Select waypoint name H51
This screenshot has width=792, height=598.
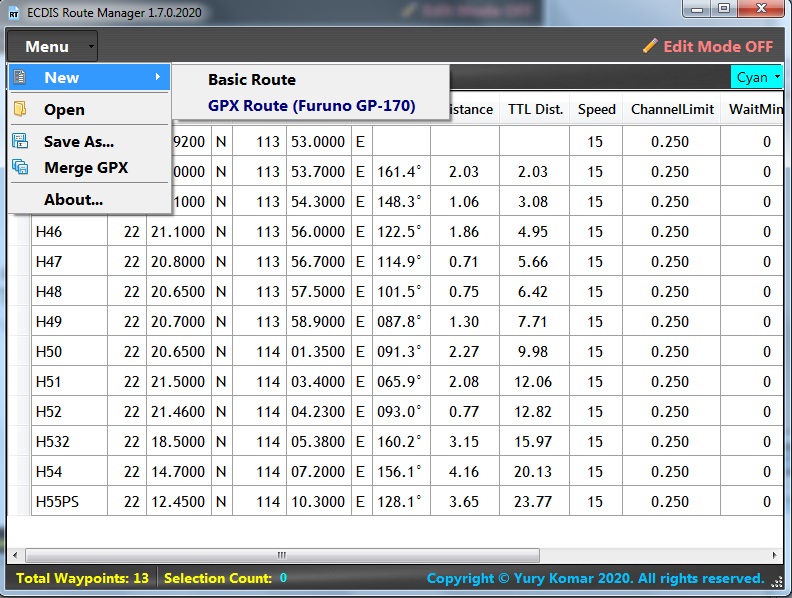[69, 381]
